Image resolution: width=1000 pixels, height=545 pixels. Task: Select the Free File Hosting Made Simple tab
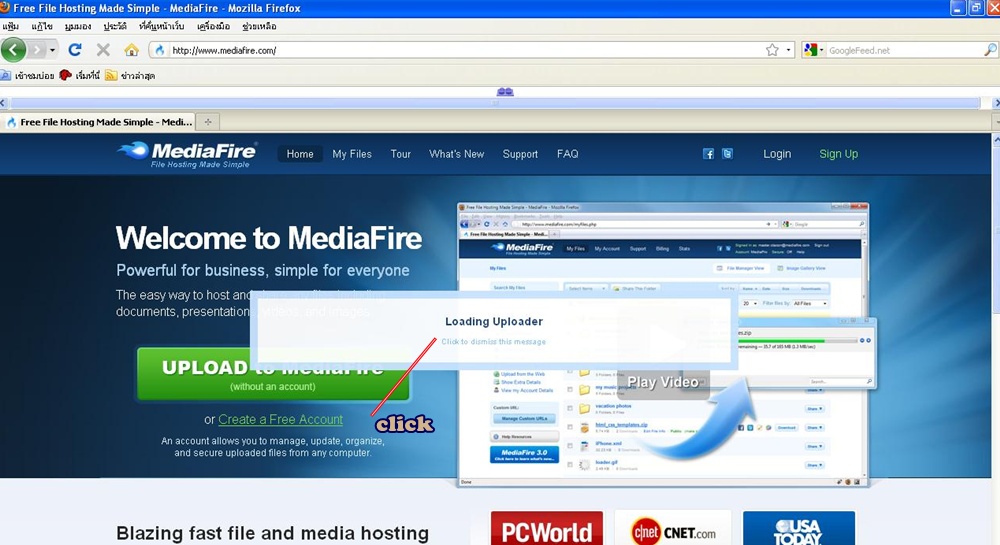(x=99, y=122)
